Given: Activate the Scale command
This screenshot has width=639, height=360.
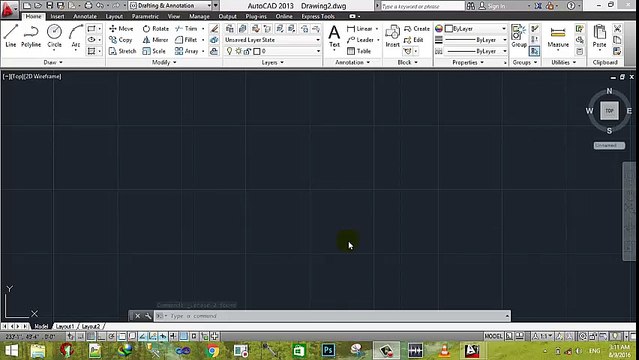Looking at the screenshot, I should click(154, 51).
